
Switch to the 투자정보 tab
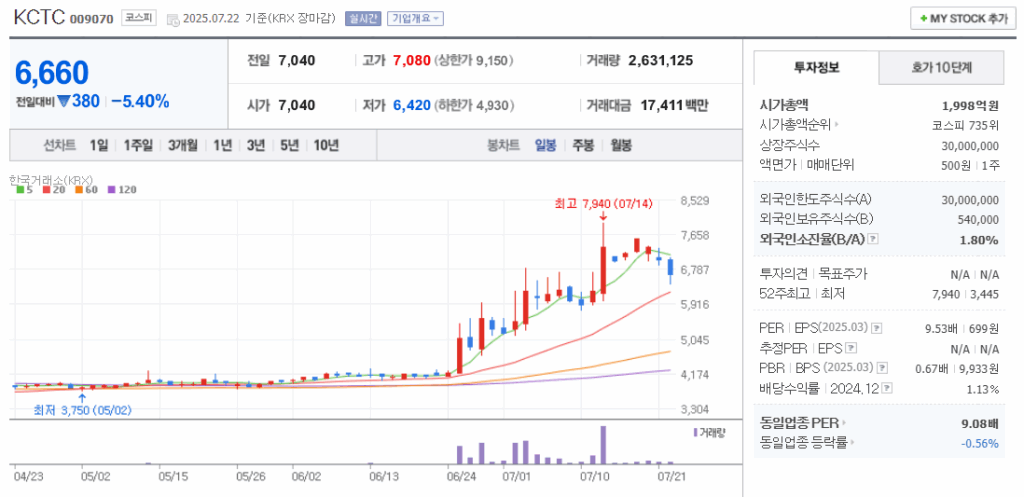pos(816,67)
